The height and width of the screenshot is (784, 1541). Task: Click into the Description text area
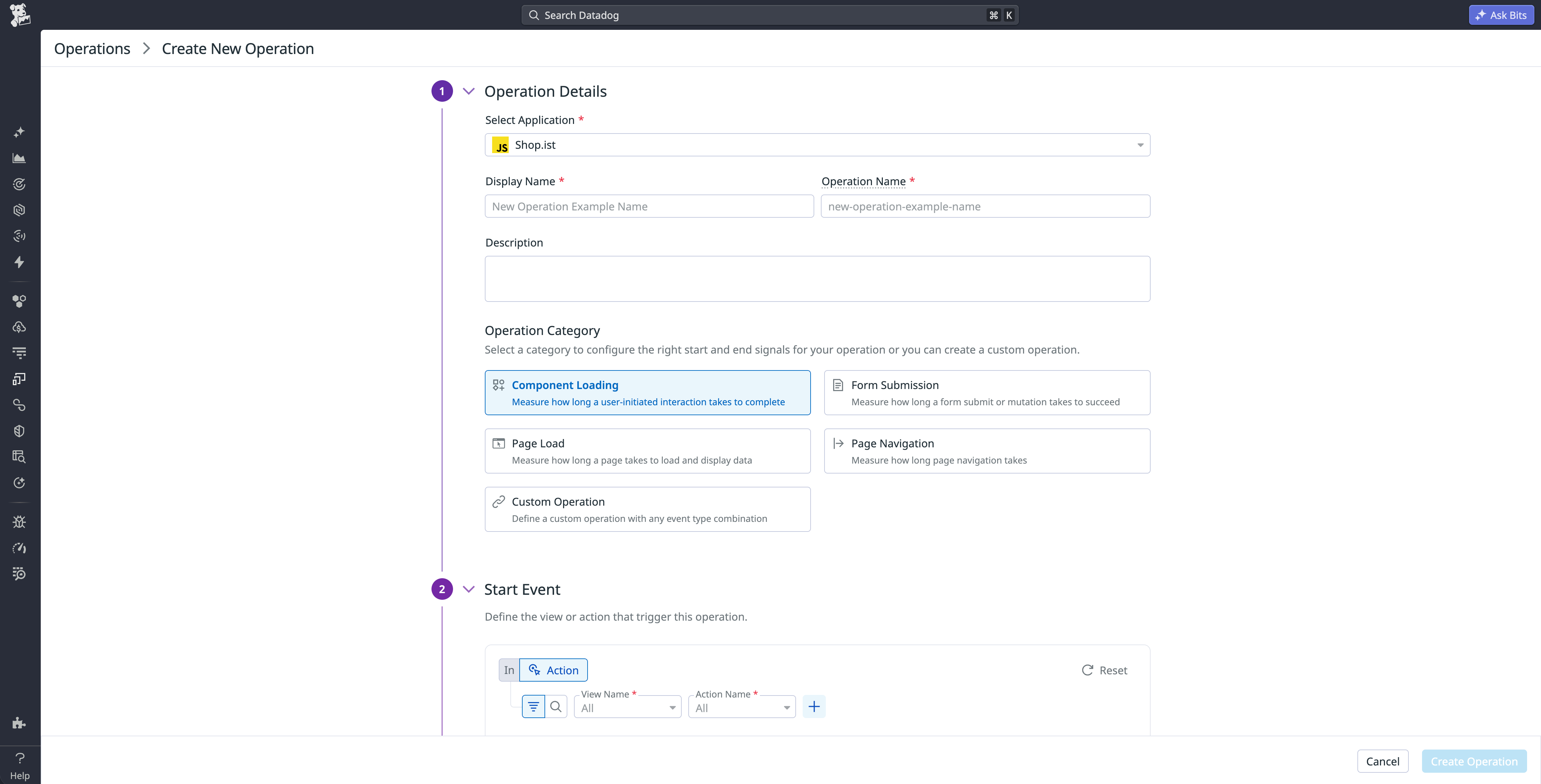817,279
